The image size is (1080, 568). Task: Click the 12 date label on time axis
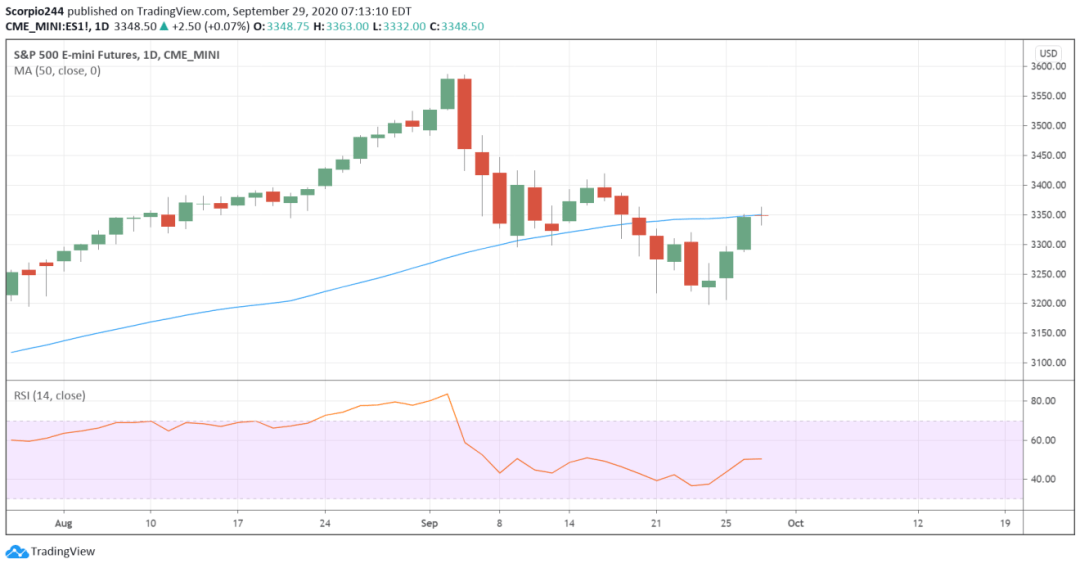(917, 523)
